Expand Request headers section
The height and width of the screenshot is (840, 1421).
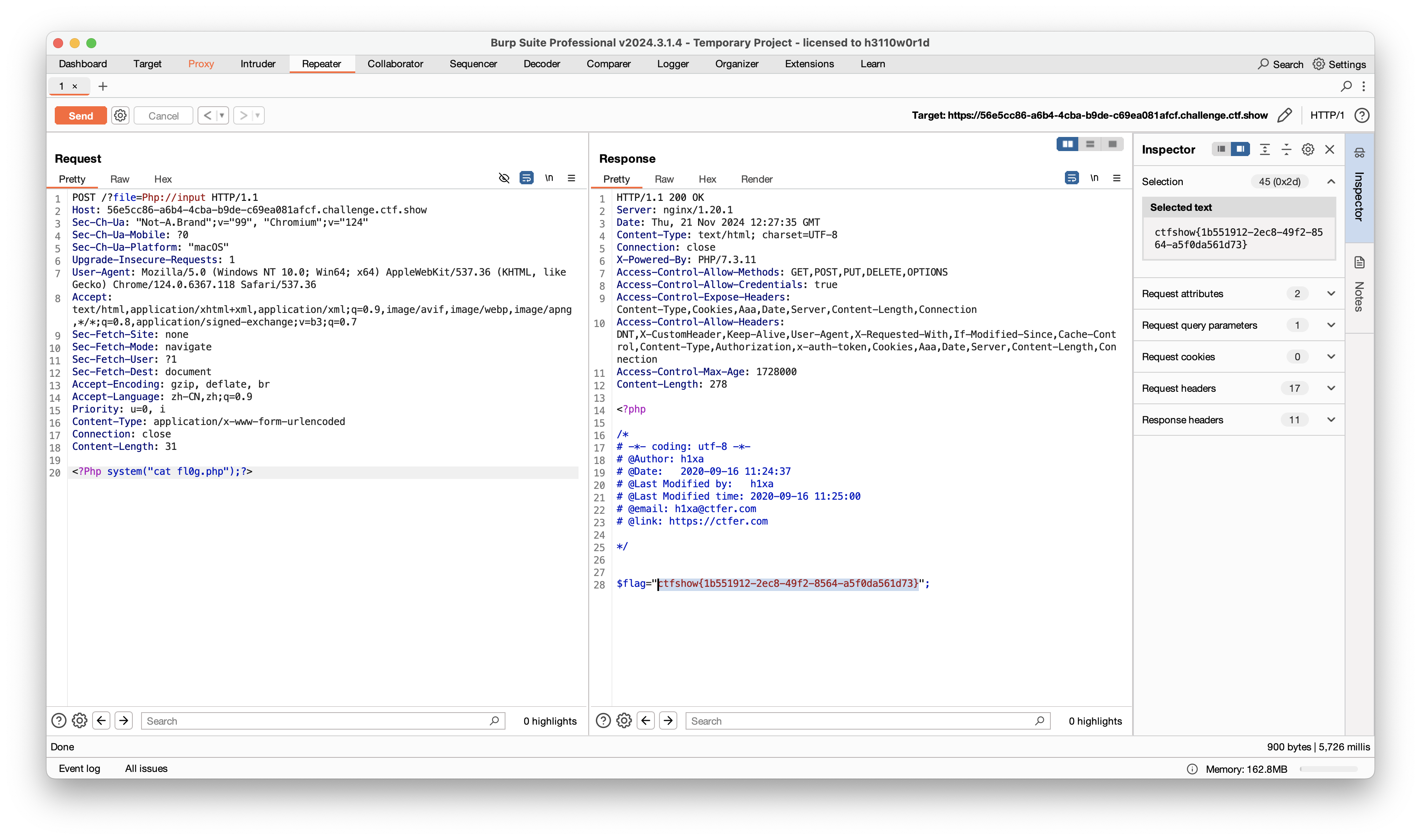[x=1331, y=388]
